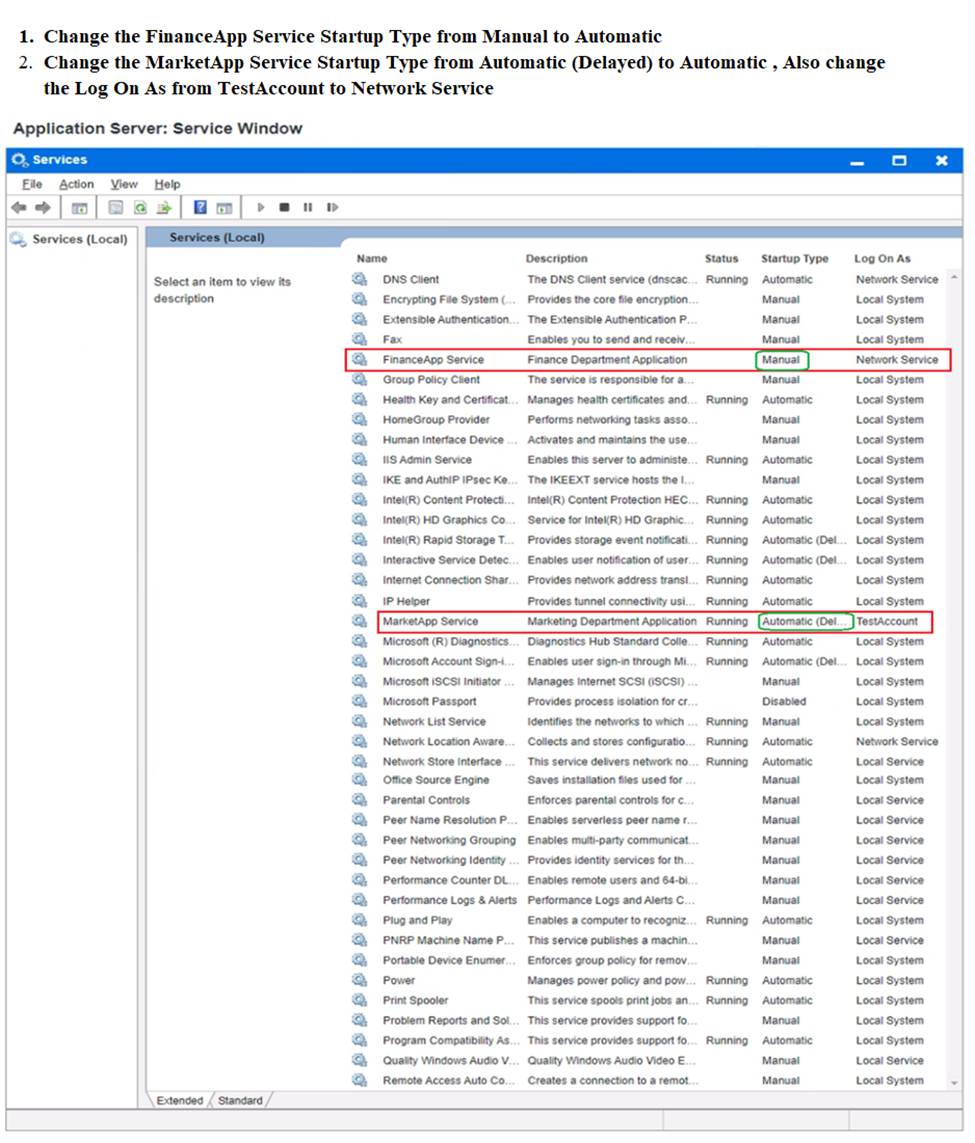Open the Action menu
This screenshot has width=975, height=1143.
coord(76,184)
